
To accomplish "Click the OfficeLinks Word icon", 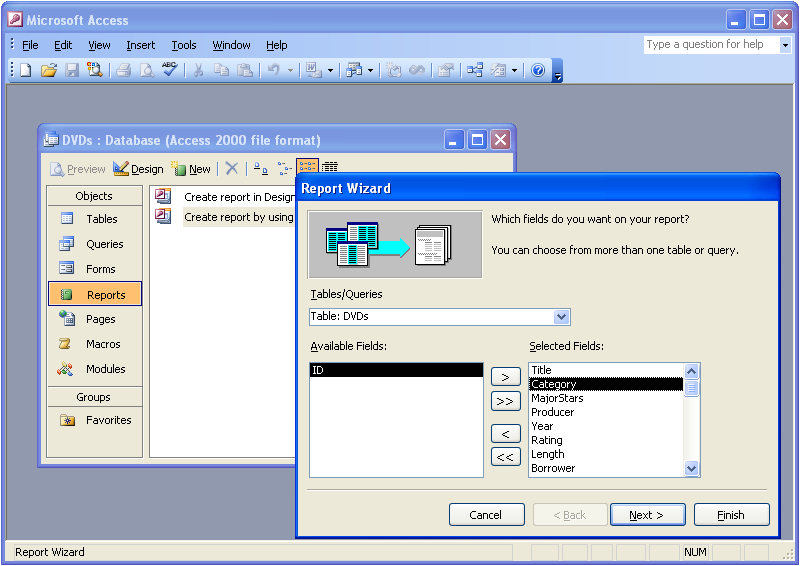I will click(313, 70).
